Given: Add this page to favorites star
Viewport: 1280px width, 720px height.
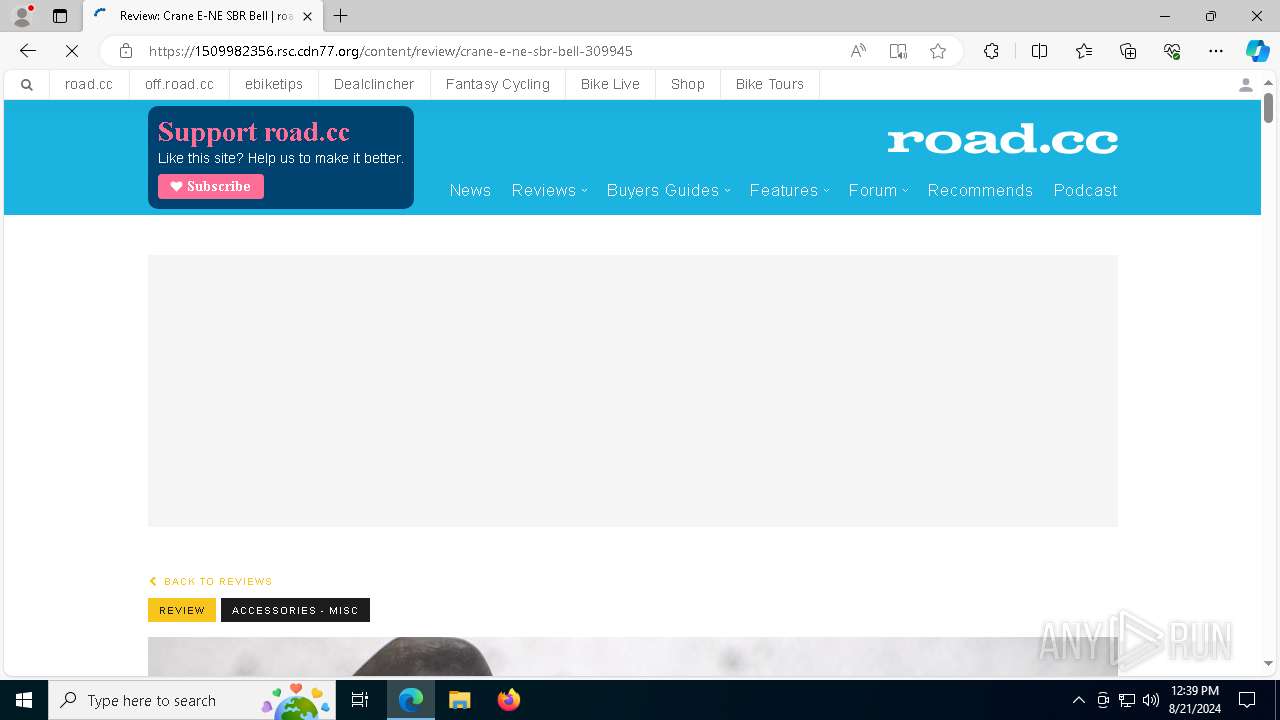Looking at the screenshot, I should (938, 51).
